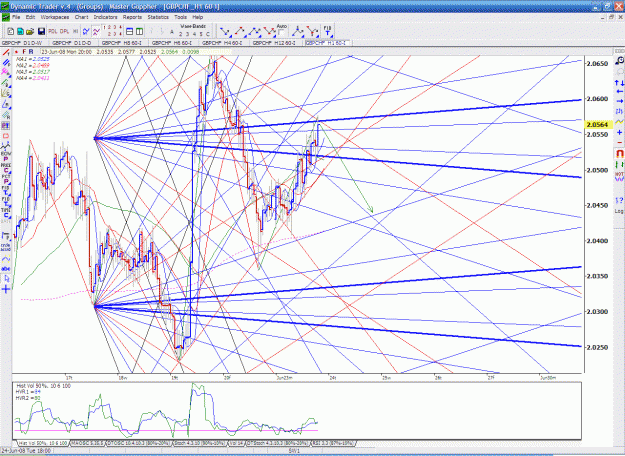Open the Statistics menu
The image size is (625, 456).
pos(158,17)
